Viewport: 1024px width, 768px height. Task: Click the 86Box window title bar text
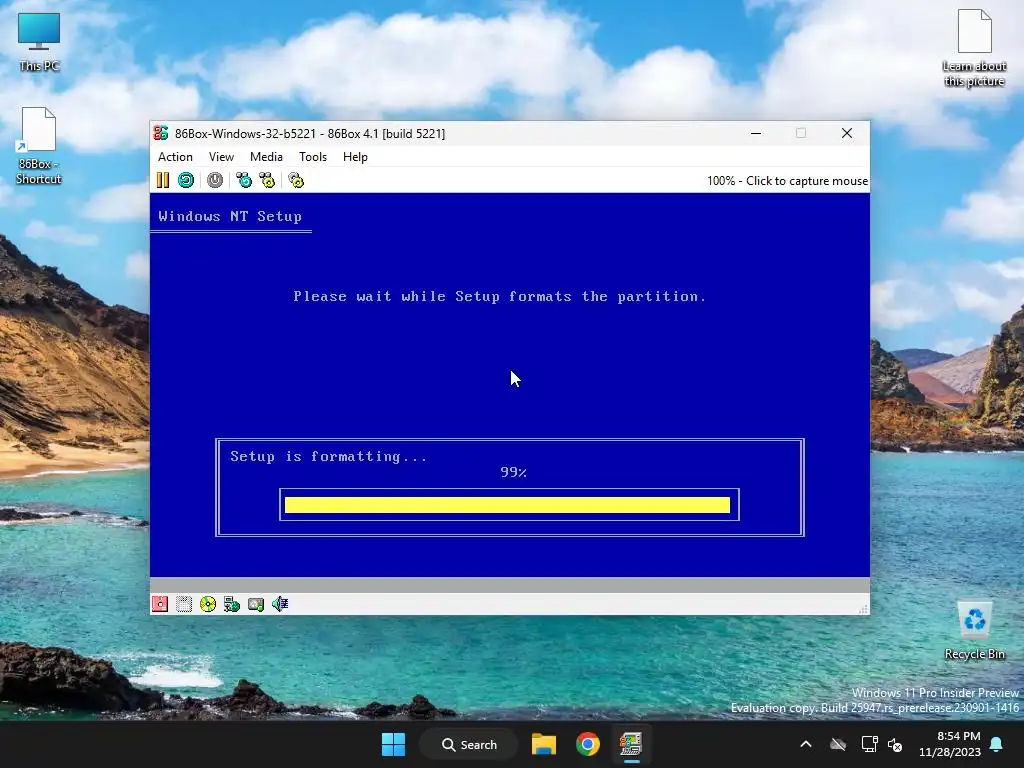pos(310,133)
